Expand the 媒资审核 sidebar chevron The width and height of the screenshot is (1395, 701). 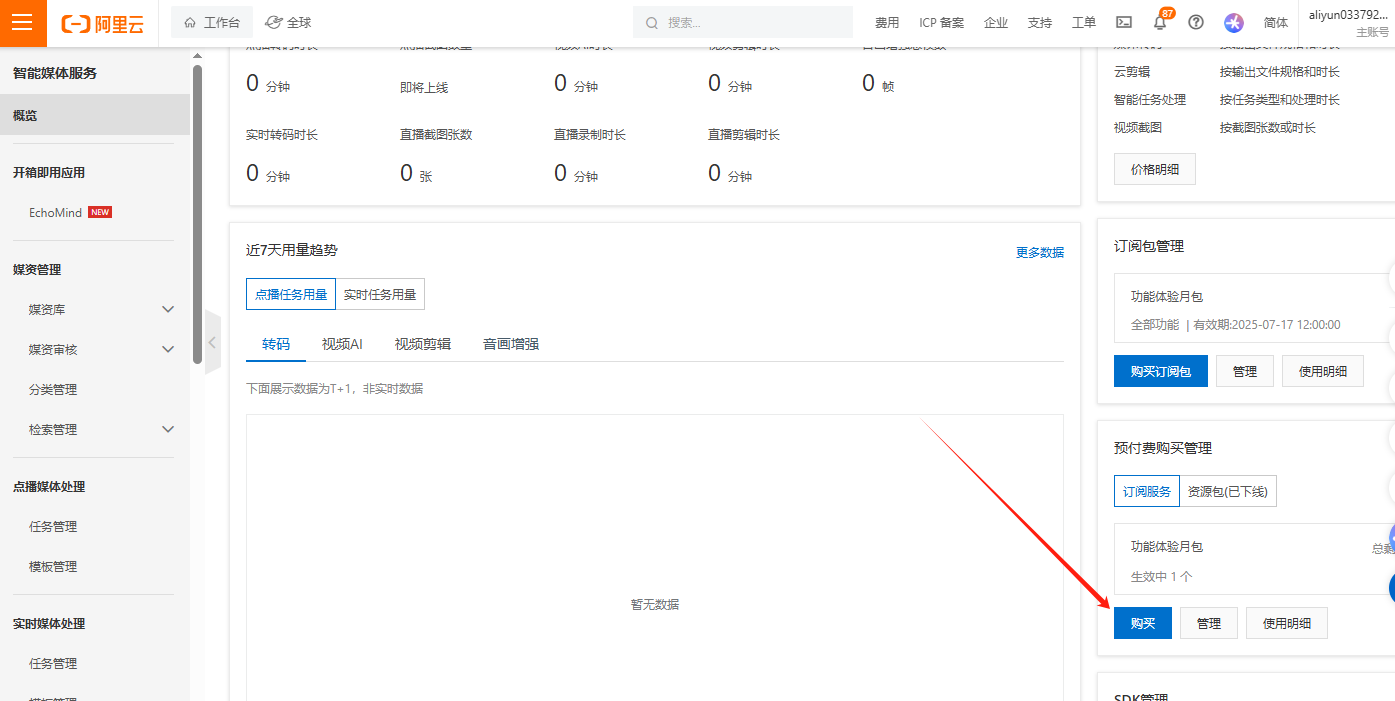point(168,350)
